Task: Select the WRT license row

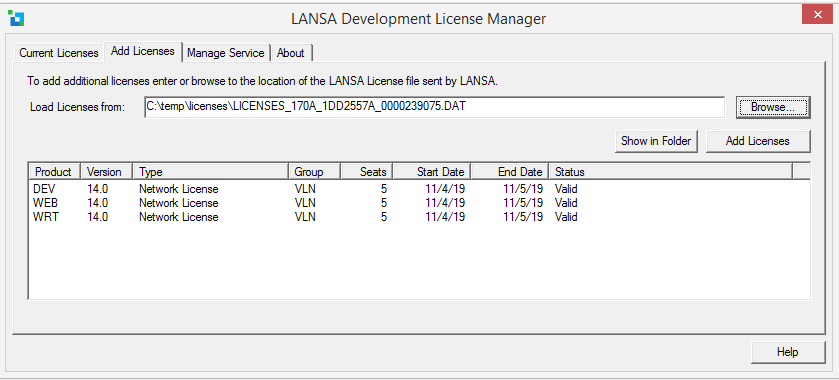Action: (419, 217)
